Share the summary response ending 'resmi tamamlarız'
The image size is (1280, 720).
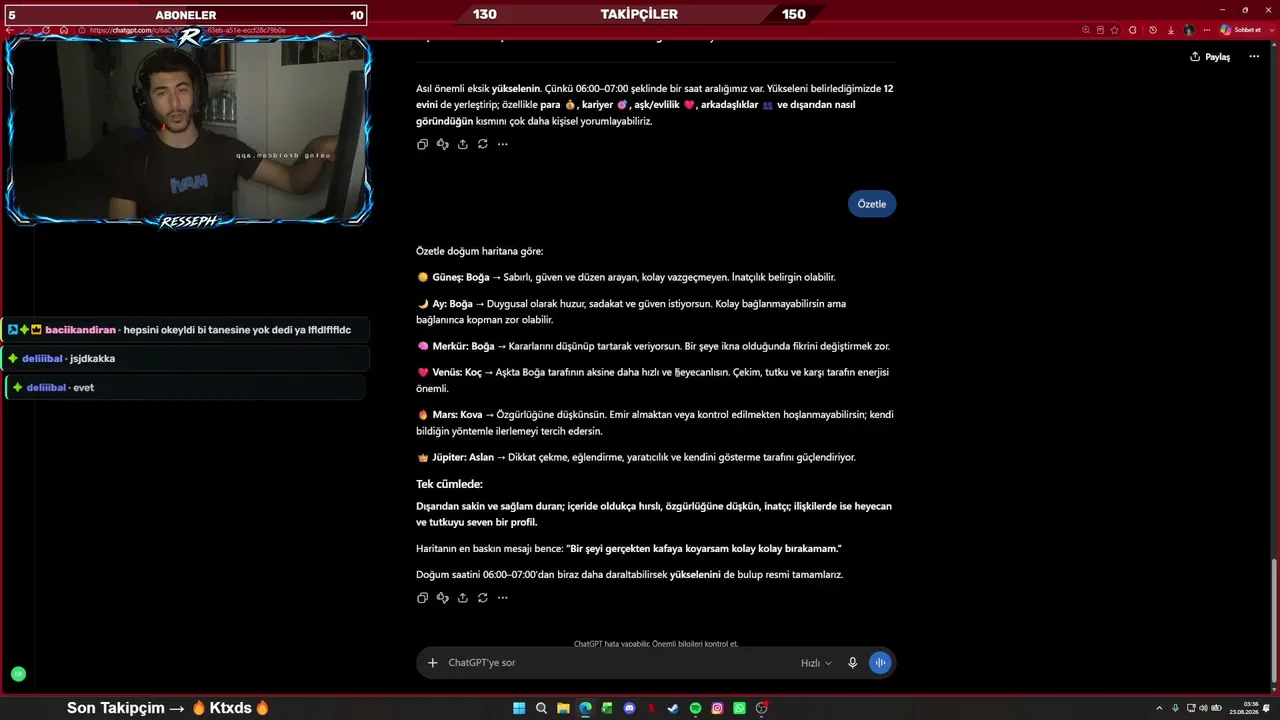pyautogui.click(x=462, y=598)
